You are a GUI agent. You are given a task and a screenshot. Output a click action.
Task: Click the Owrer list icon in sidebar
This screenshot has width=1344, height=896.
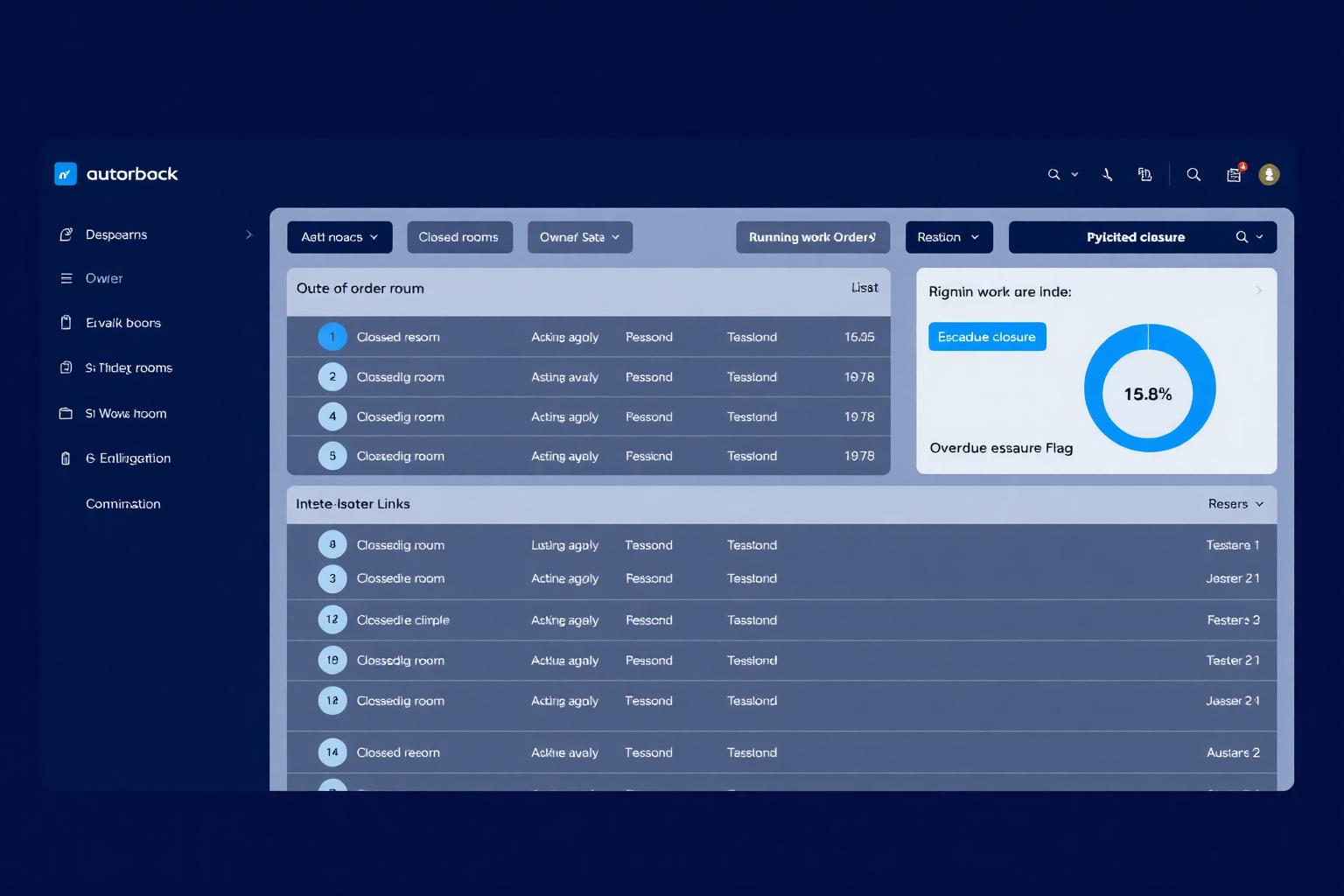(x=66, y=278)
